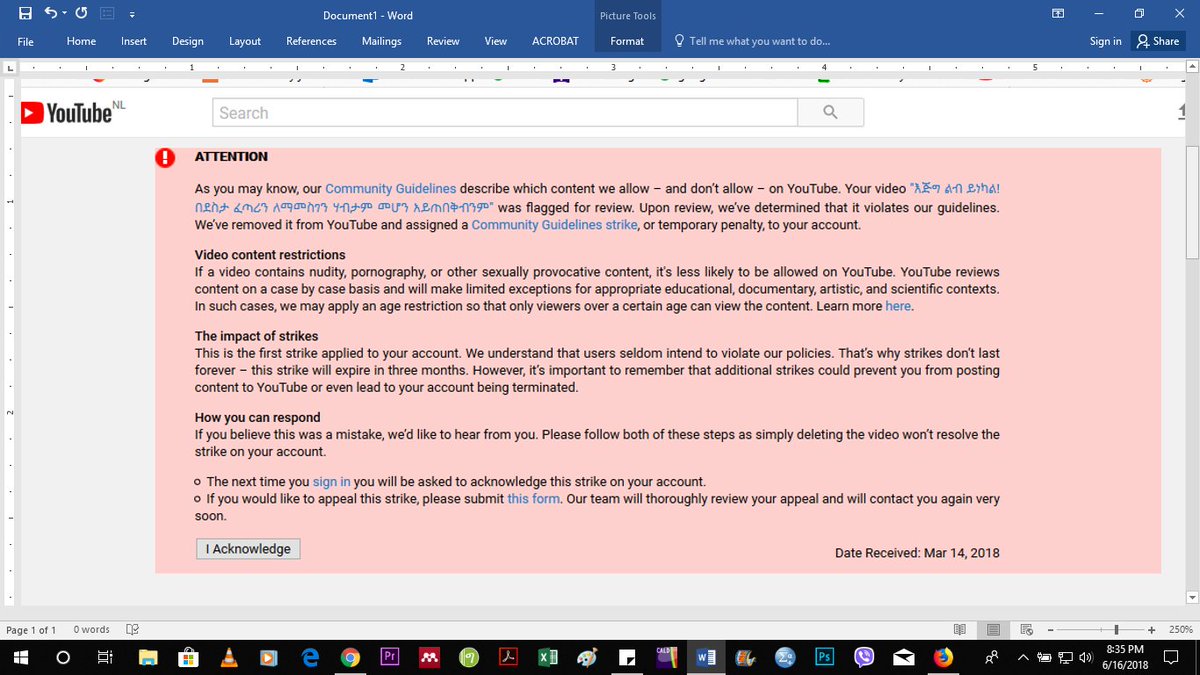Screen dimensions: 1200x675
Task: Click the red attention exclamation icon
Action: (165, 157)
